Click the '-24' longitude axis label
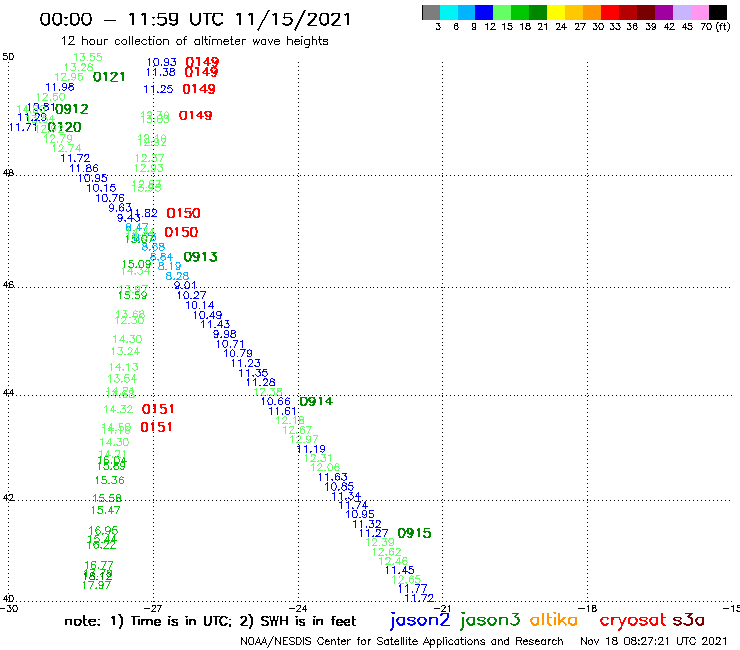The width and height of the screenshot is (740, 650). (298, 608)
